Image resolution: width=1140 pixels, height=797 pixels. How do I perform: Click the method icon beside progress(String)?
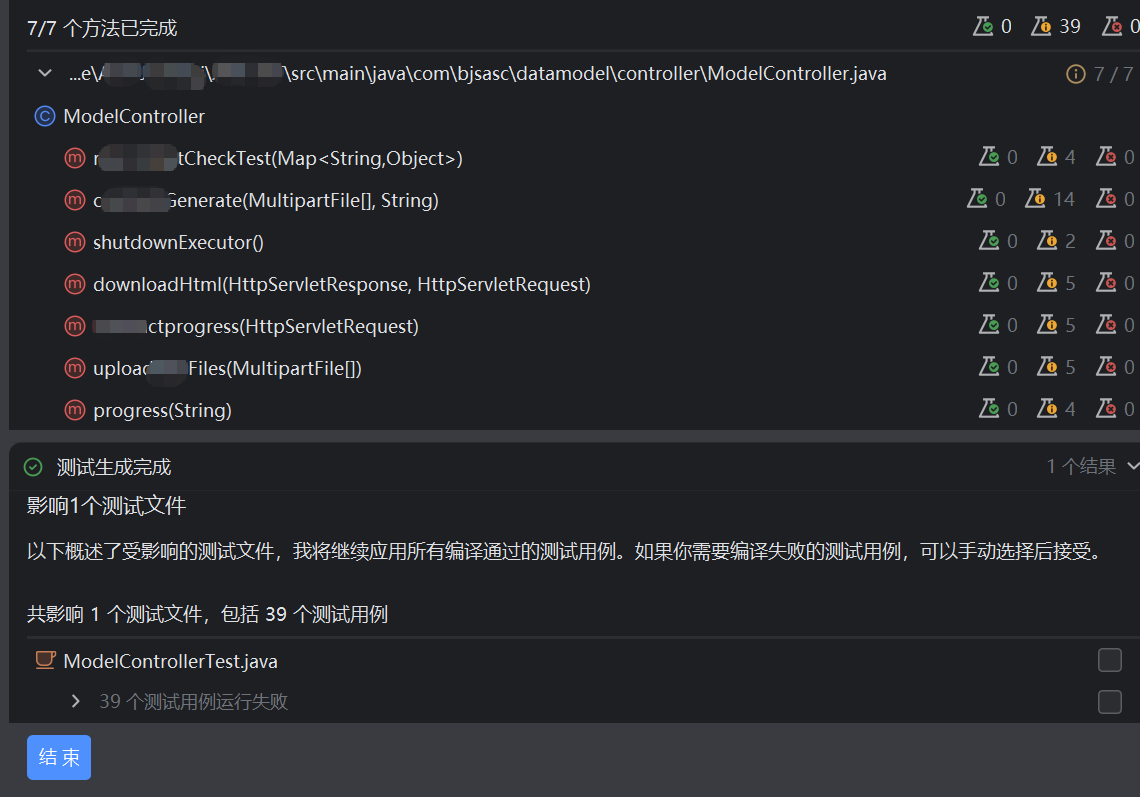(74, 408)
